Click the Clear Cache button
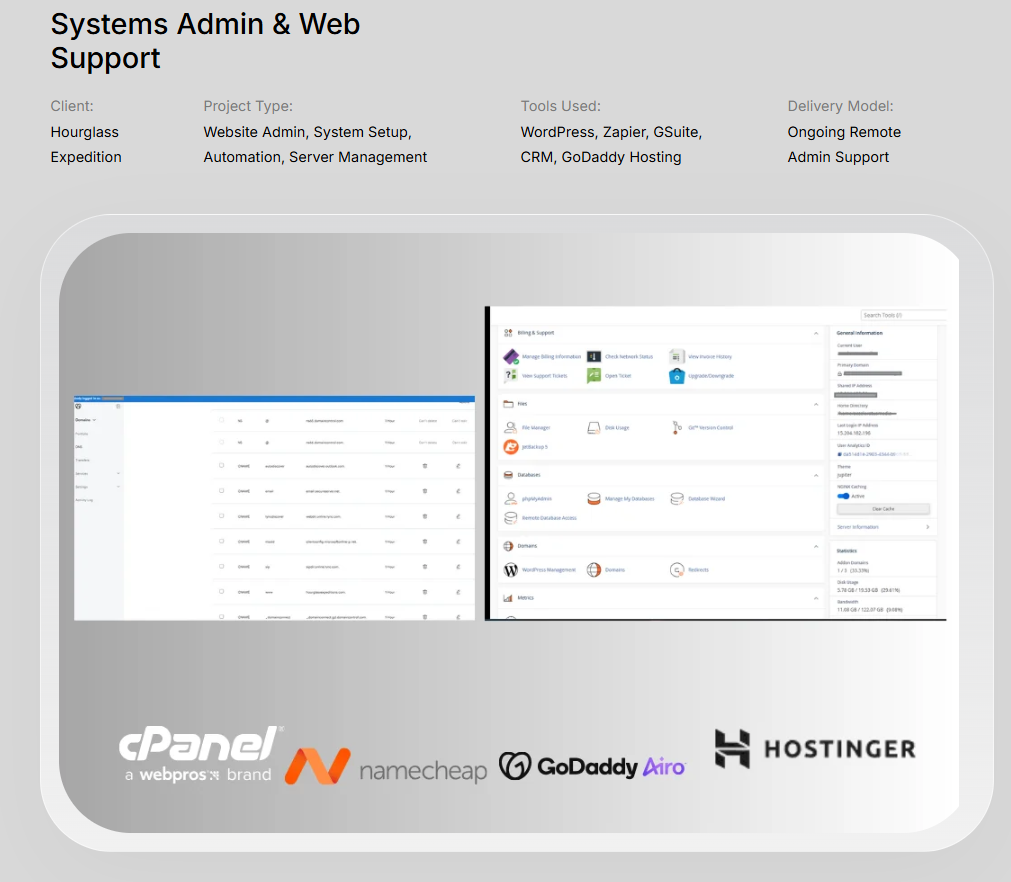 click(883, 509)
